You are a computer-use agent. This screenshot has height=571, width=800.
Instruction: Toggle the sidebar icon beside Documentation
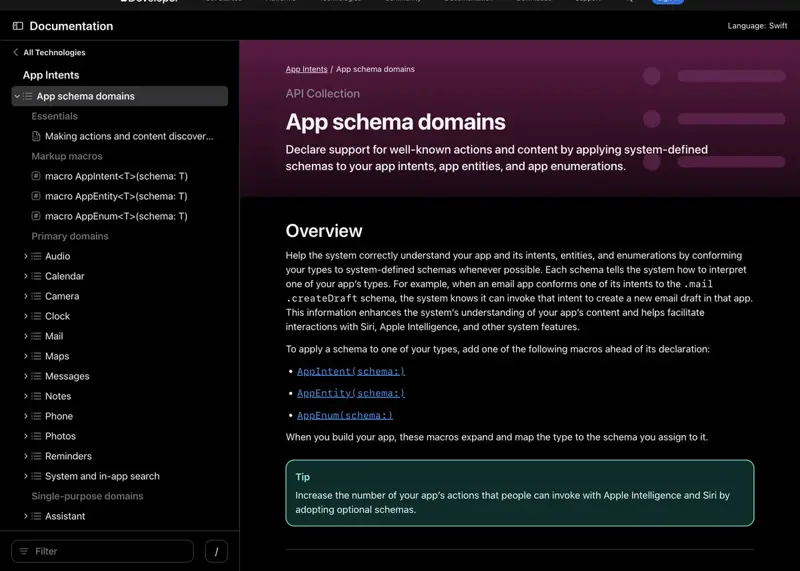coord(18,26)
